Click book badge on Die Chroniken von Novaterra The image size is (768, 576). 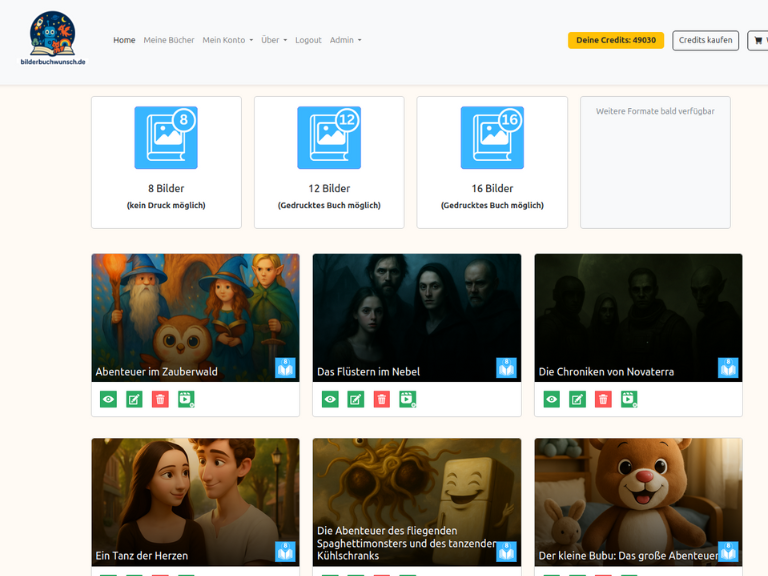(x=728, y=368)
